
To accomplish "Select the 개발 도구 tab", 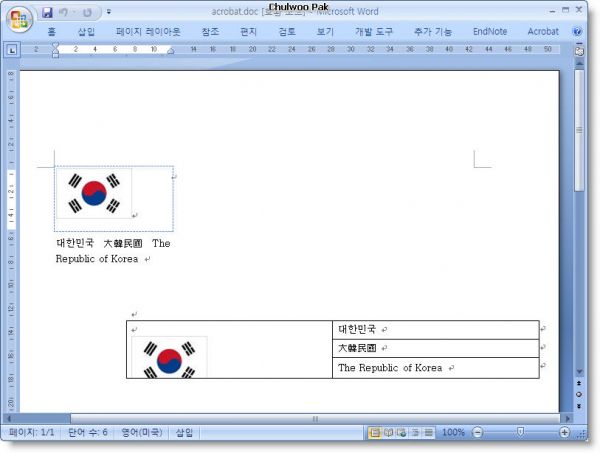I will click(374, 32).
